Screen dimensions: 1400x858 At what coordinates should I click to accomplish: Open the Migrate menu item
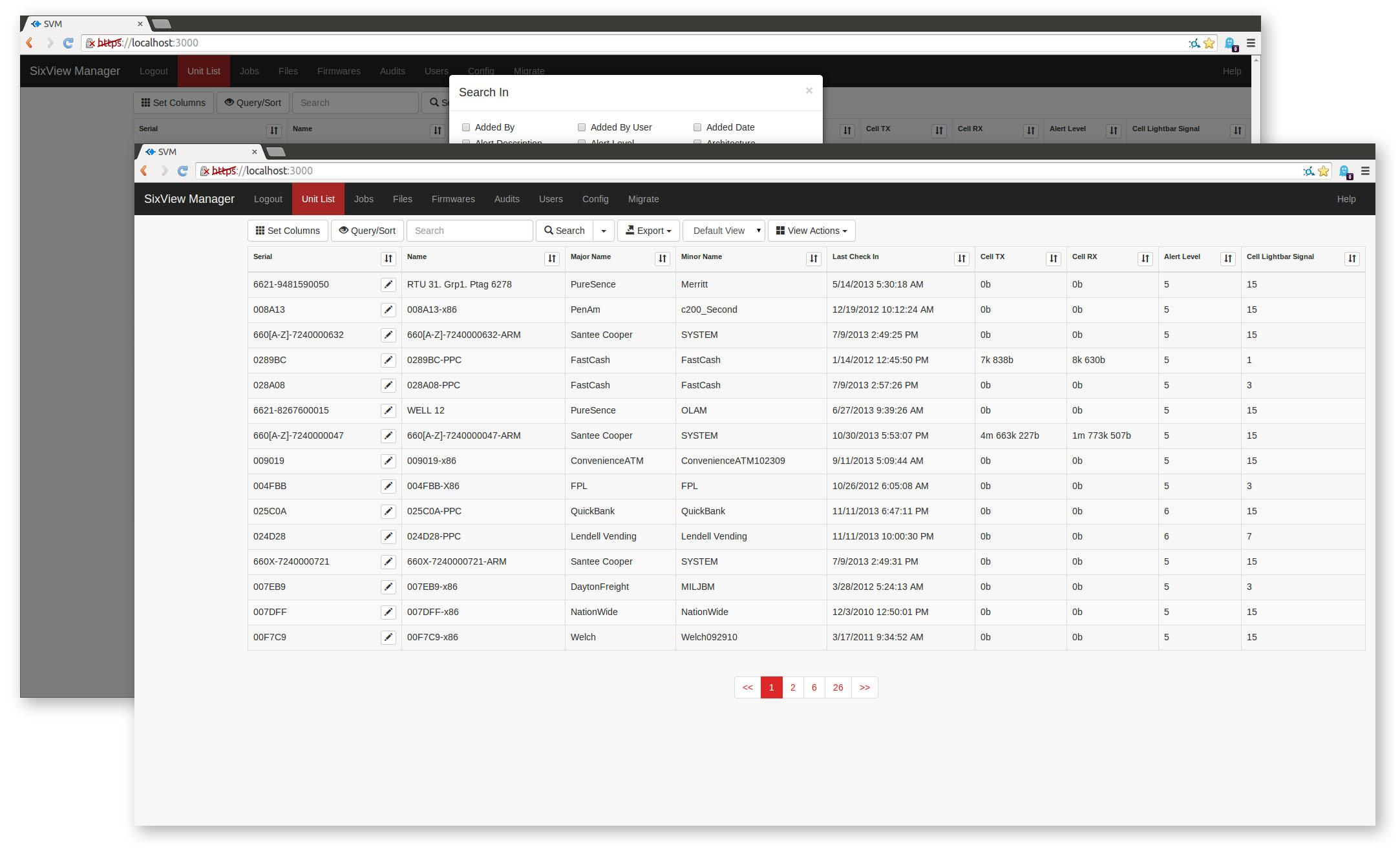point(643,199)
